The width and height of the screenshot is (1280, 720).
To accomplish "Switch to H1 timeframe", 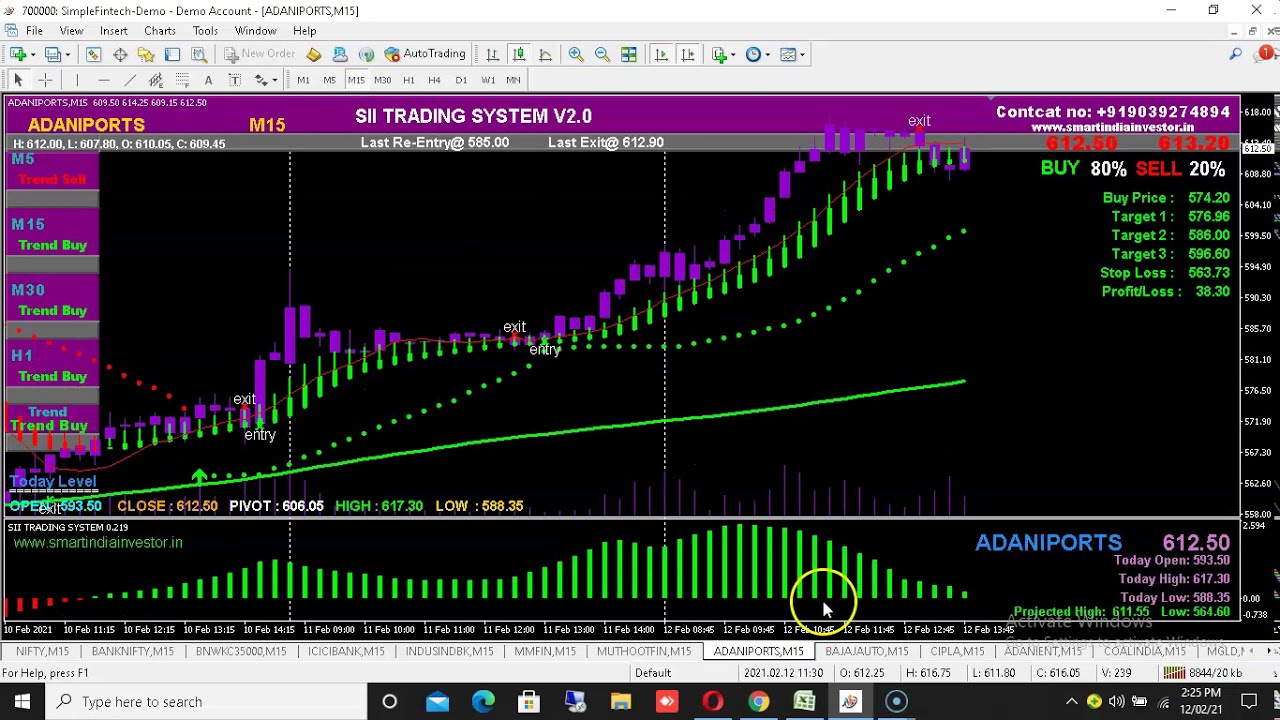I will 408,80.
